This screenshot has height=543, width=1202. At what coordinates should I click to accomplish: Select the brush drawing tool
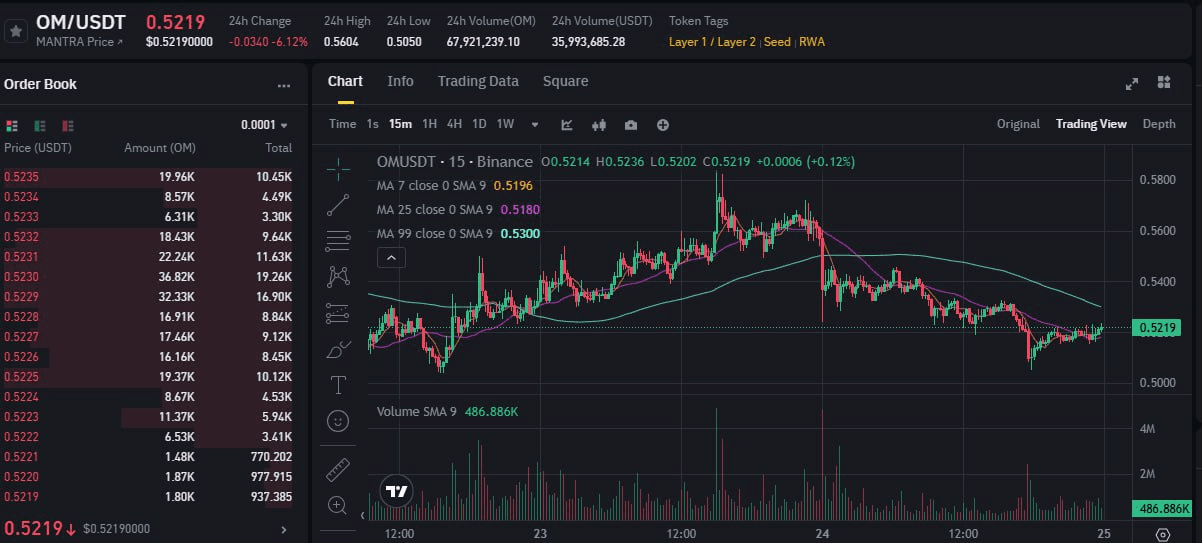click(338, 349)
